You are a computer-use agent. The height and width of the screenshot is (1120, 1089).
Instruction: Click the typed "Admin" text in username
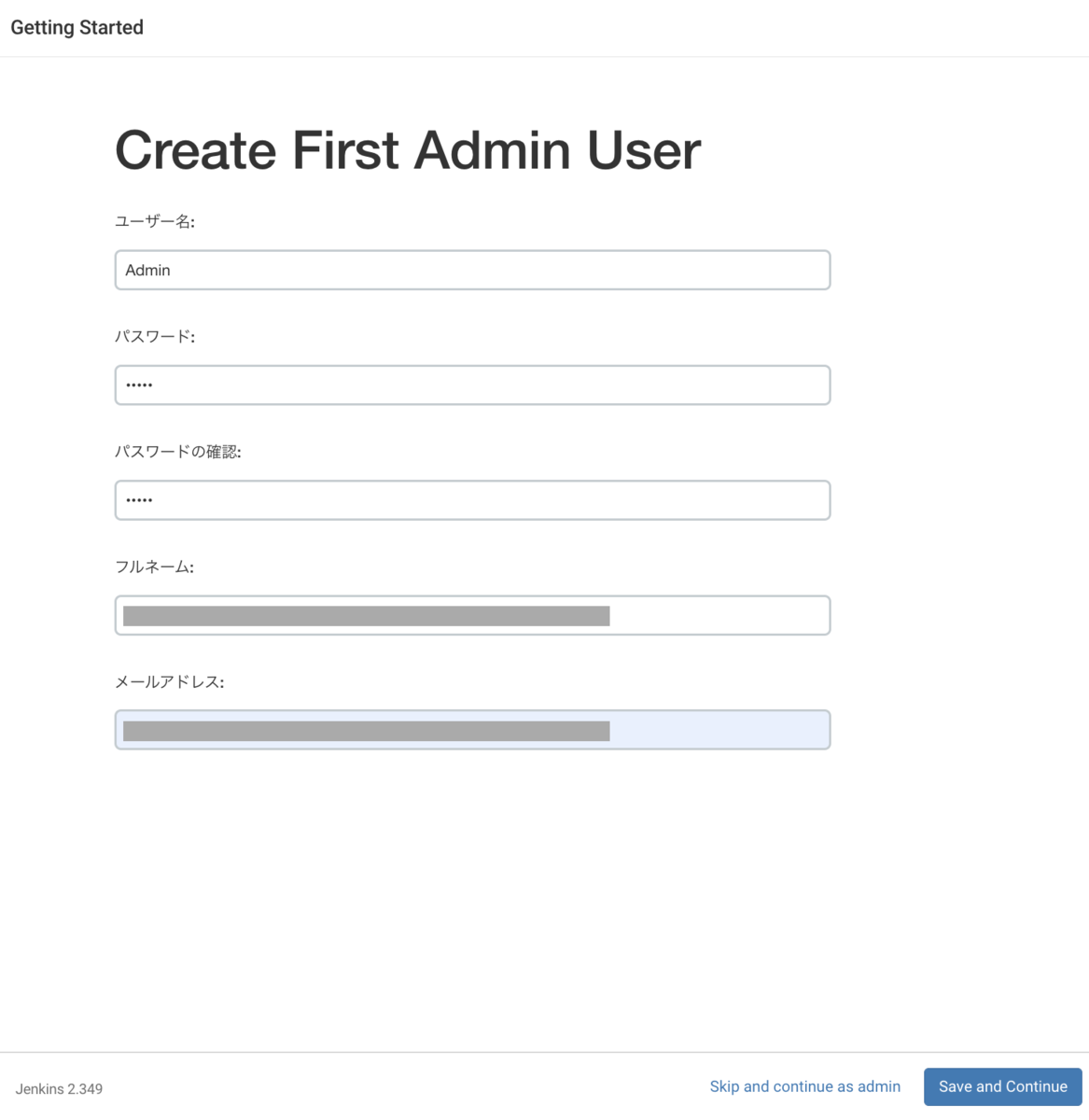click(x=147, y=271)
